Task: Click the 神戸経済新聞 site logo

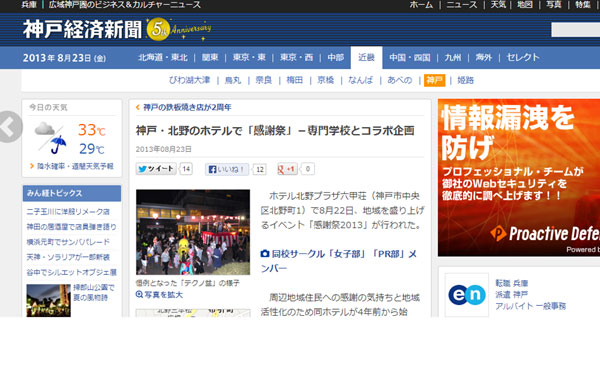Action: click(x=82, y=29)
